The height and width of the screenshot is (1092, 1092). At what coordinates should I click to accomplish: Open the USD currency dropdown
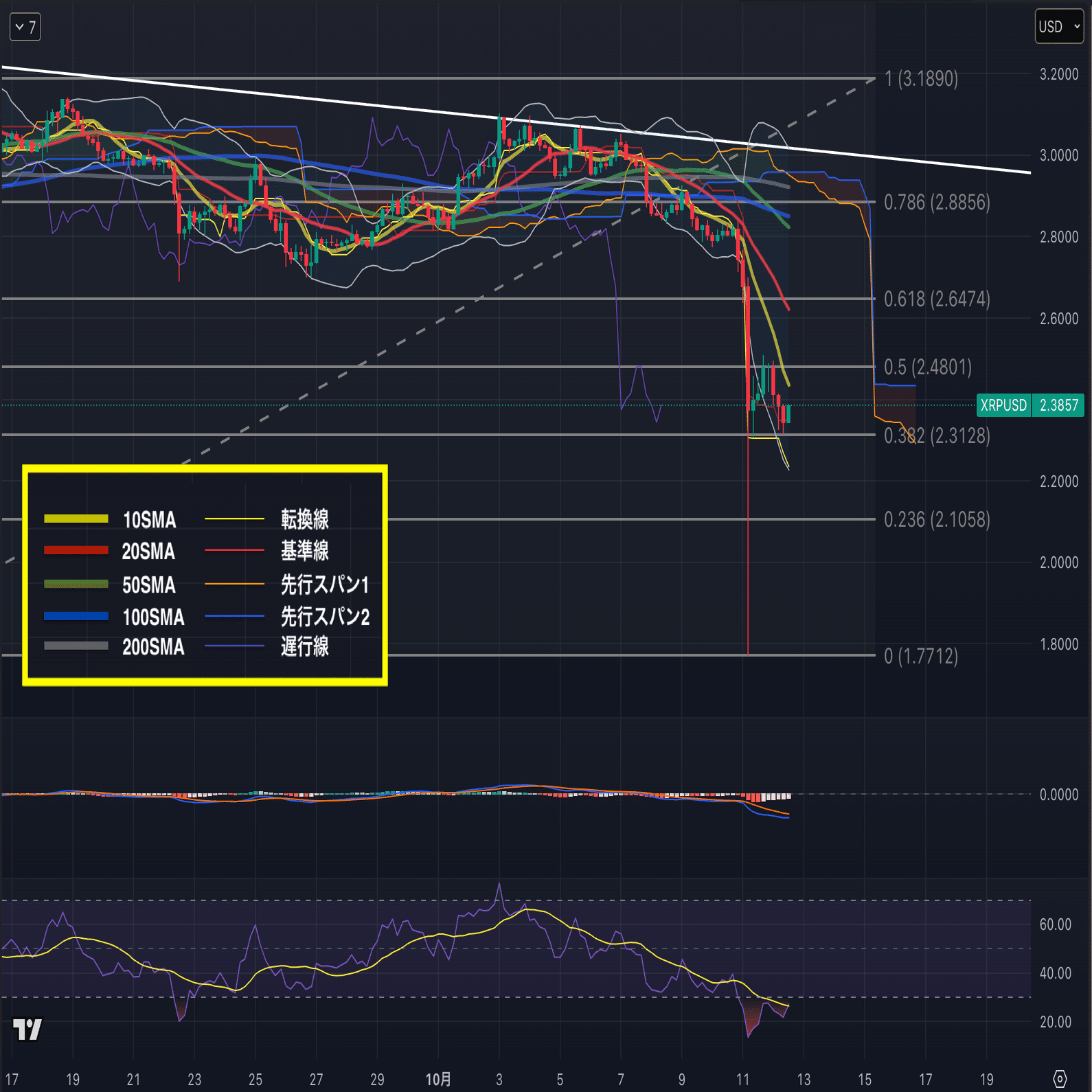pos(1059,27)
